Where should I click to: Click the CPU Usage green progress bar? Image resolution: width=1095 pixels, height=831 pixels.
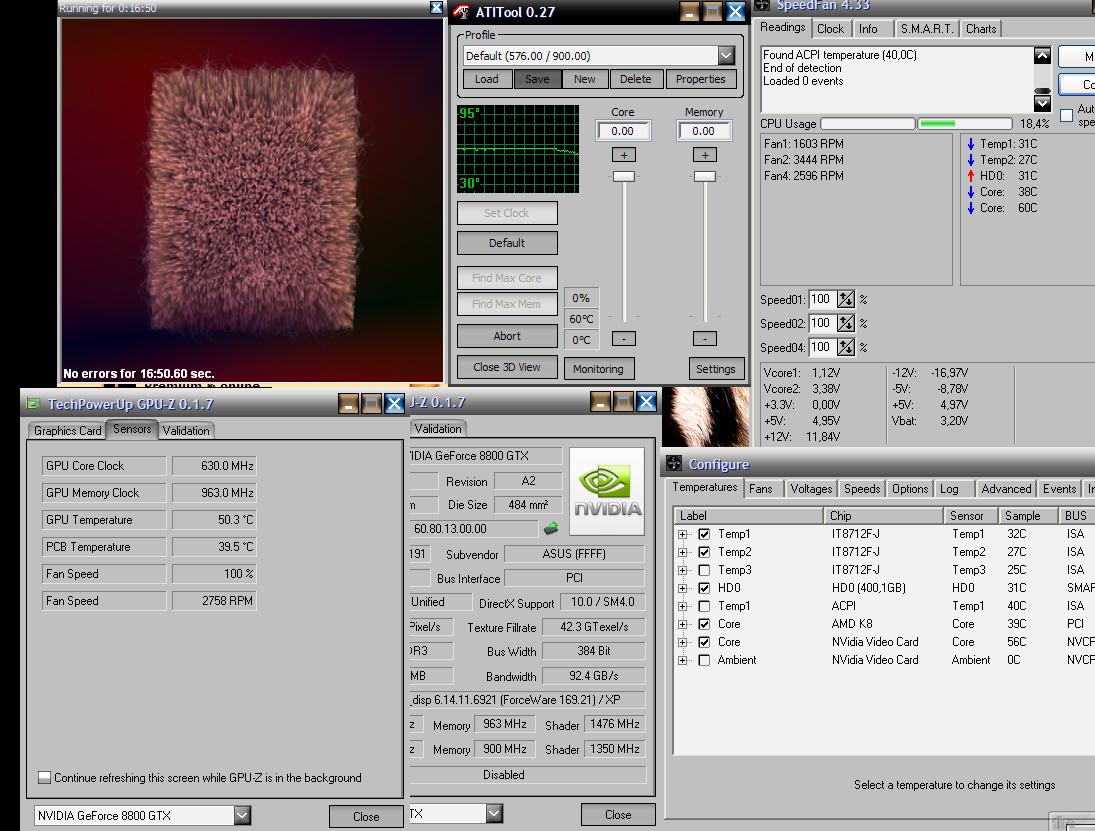[964, 124]
